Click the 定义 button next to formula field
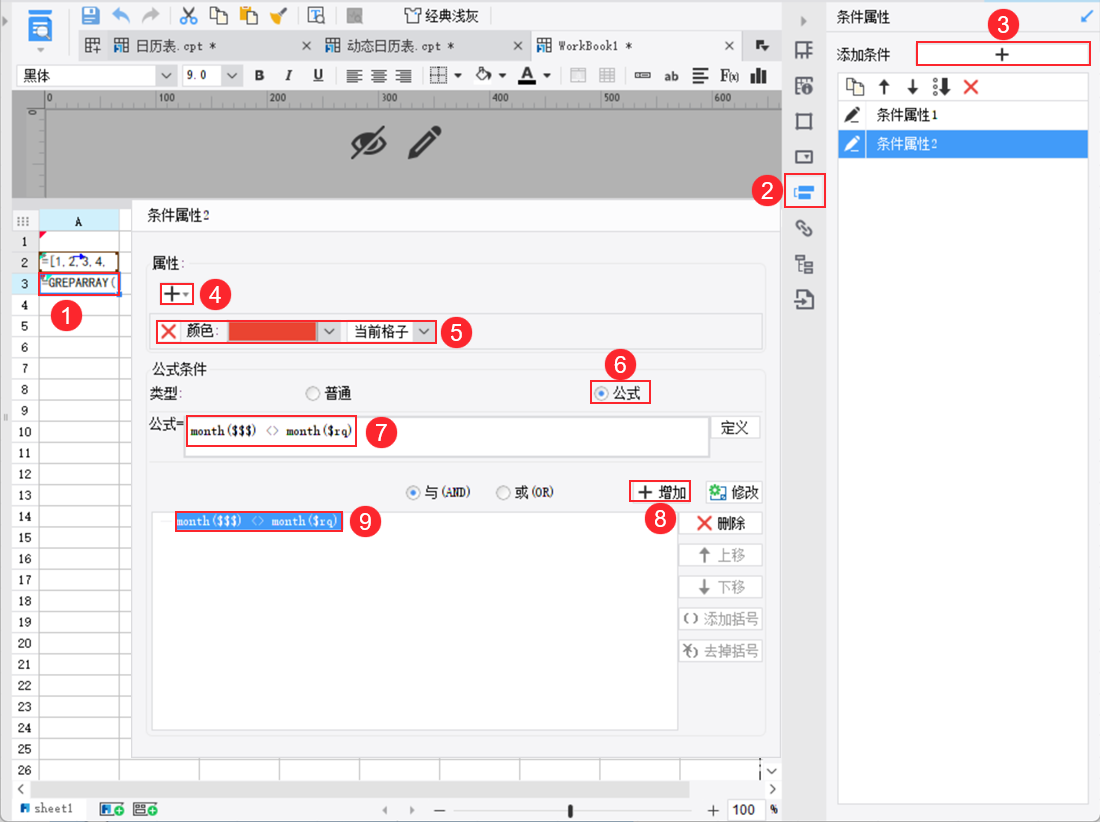This screenshot has height=822, width=1100. (x=736, y=427)
